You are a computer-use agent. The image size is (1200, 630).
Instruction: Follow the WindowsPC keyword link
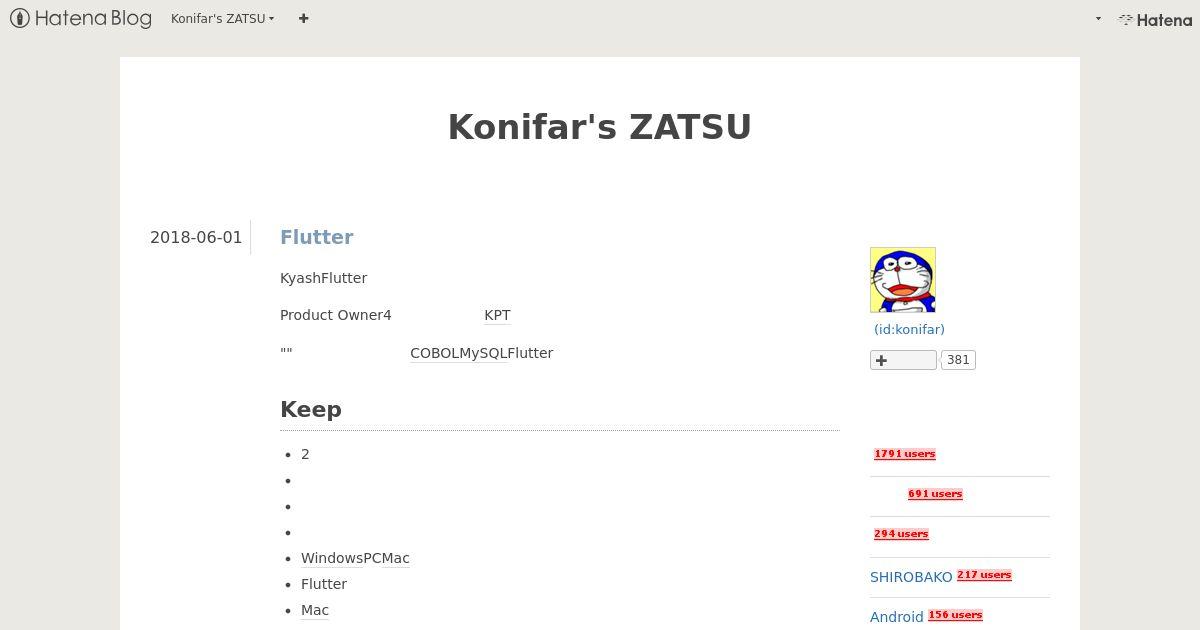click(x=341, y=558)
